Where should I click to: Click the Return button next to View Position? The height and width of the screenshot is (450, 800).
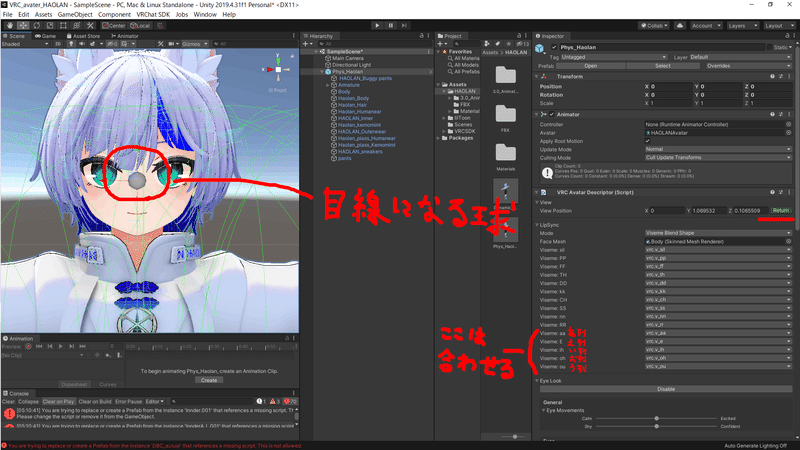[x=781, y=211]
